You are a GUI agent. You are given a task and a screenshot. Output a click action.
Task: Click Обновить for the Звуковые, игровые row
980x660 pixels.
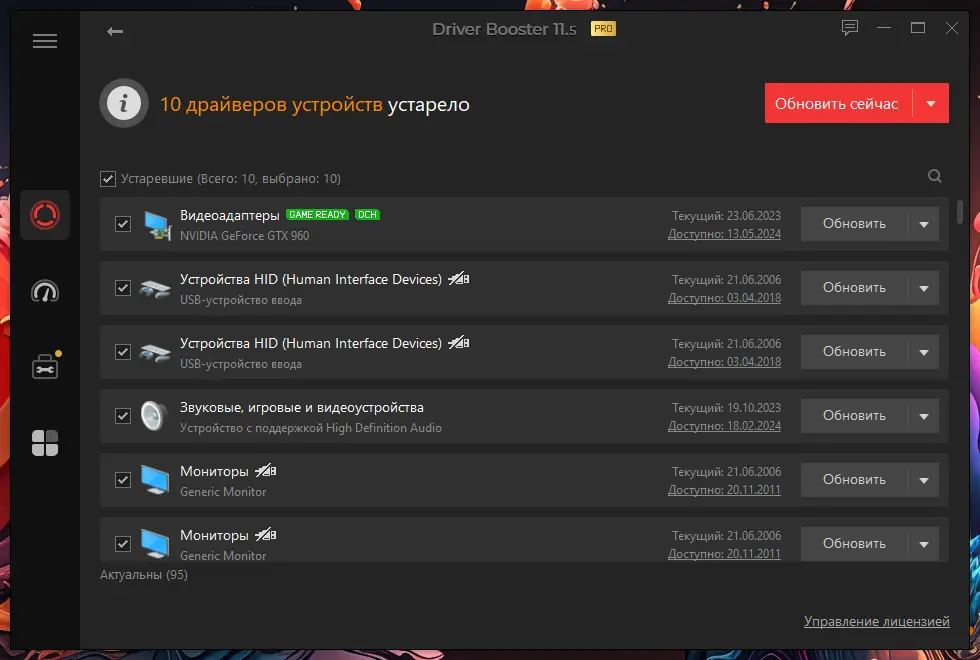(854, 416)
